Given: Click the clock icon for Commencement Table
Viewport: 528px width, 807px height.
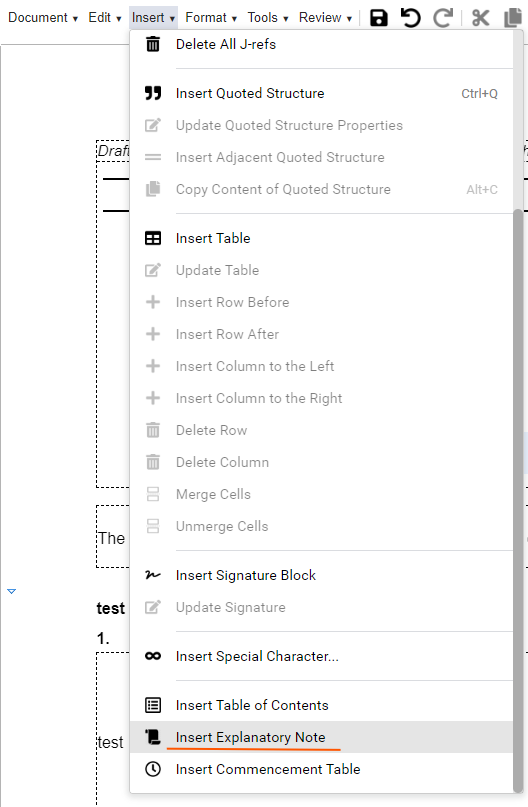Looking at the screenshot, I should point(153,769).
